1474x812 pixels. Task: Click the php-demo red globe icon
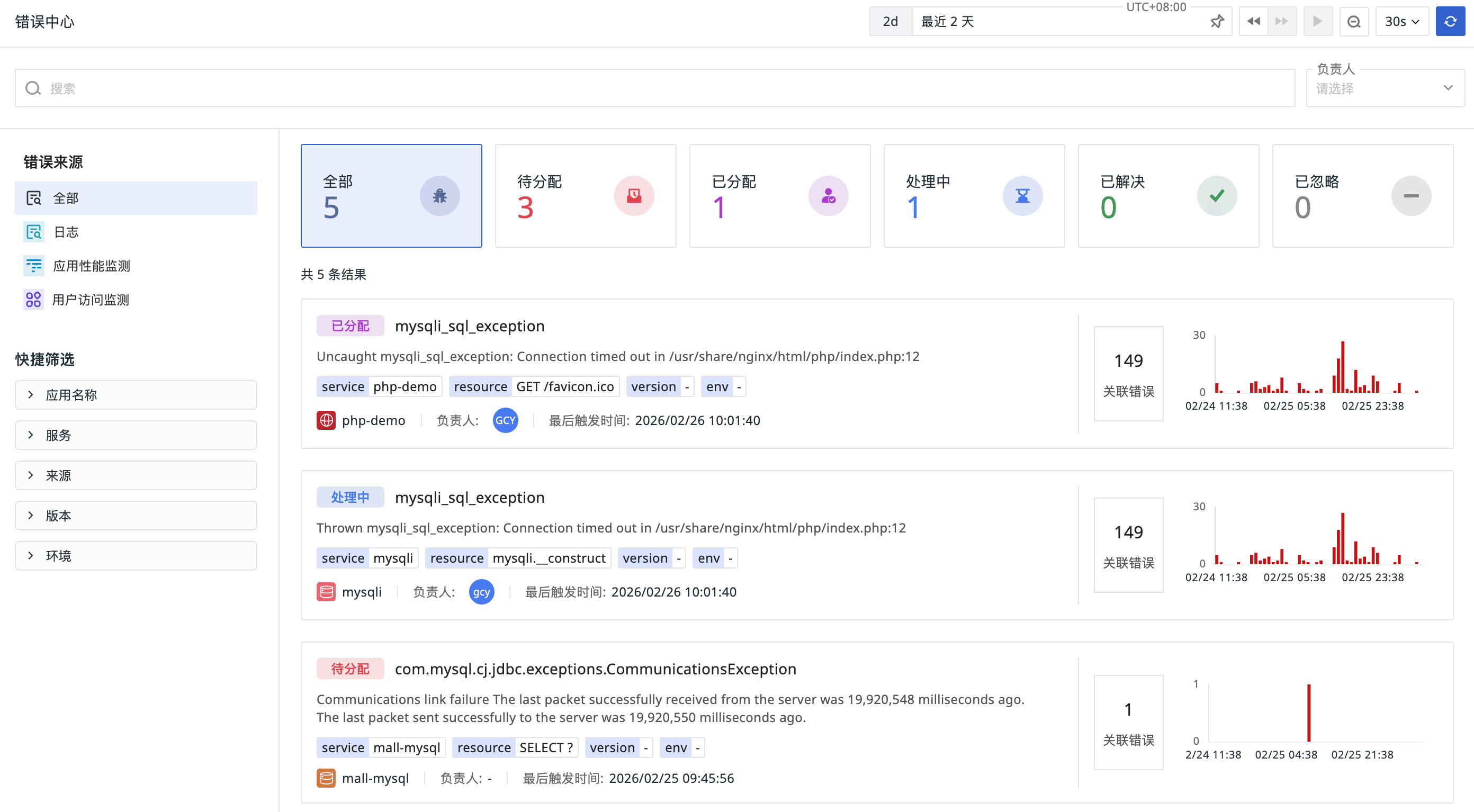point(326,421)
